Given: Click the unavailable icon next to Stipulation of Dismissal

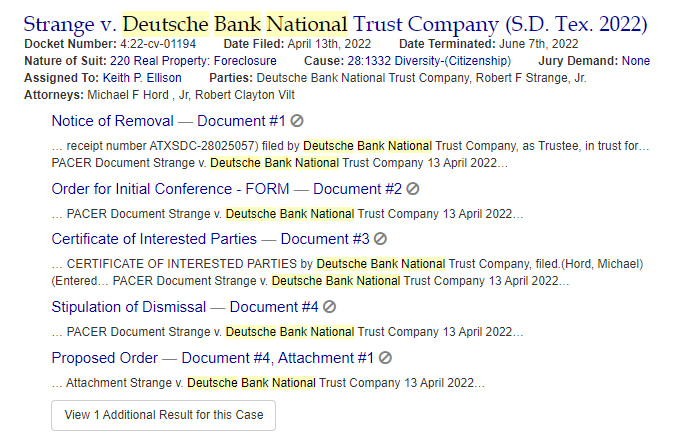Looking at the screenshot, I should click(x=329, y=307).
